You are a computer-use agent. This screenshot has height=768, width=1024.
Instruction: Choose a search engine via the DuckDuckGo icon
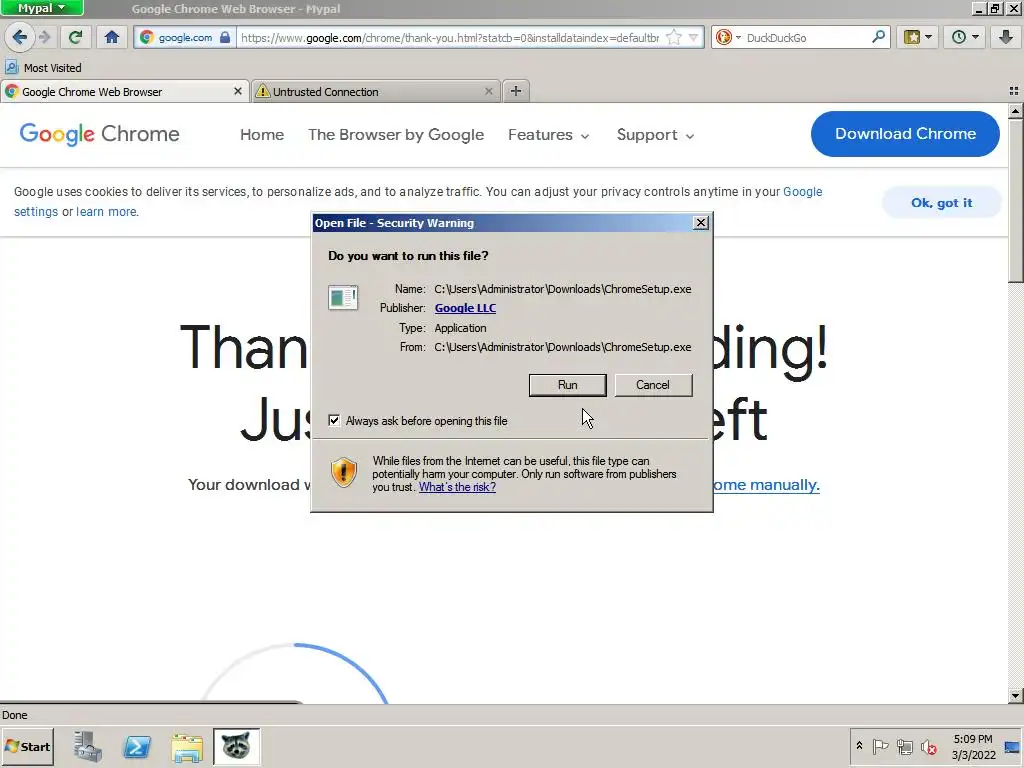pos(724,37)
